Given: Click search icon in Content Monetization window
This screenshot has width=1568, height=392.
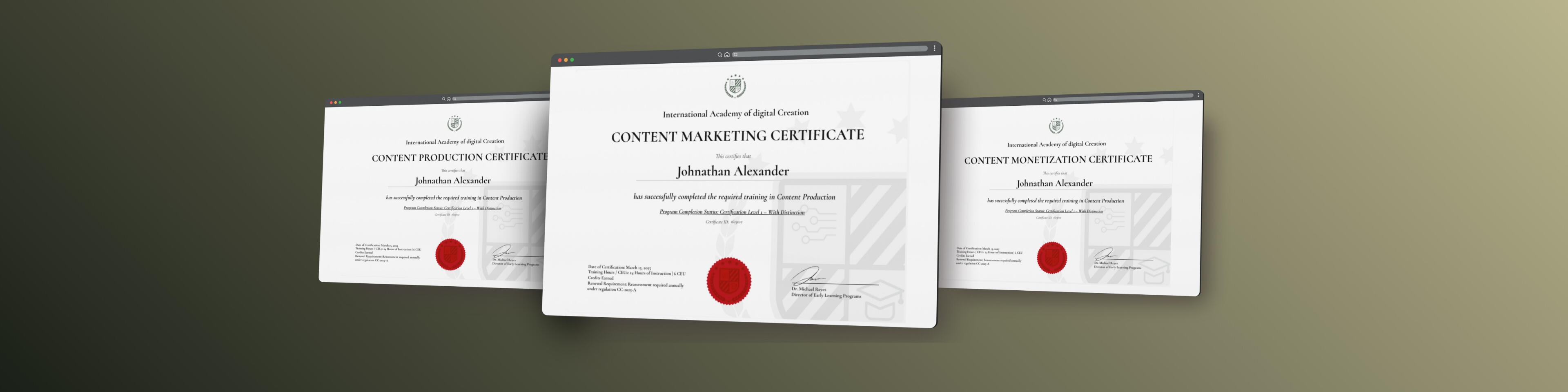Looking at the screenshot, I should coord(1044,100).
